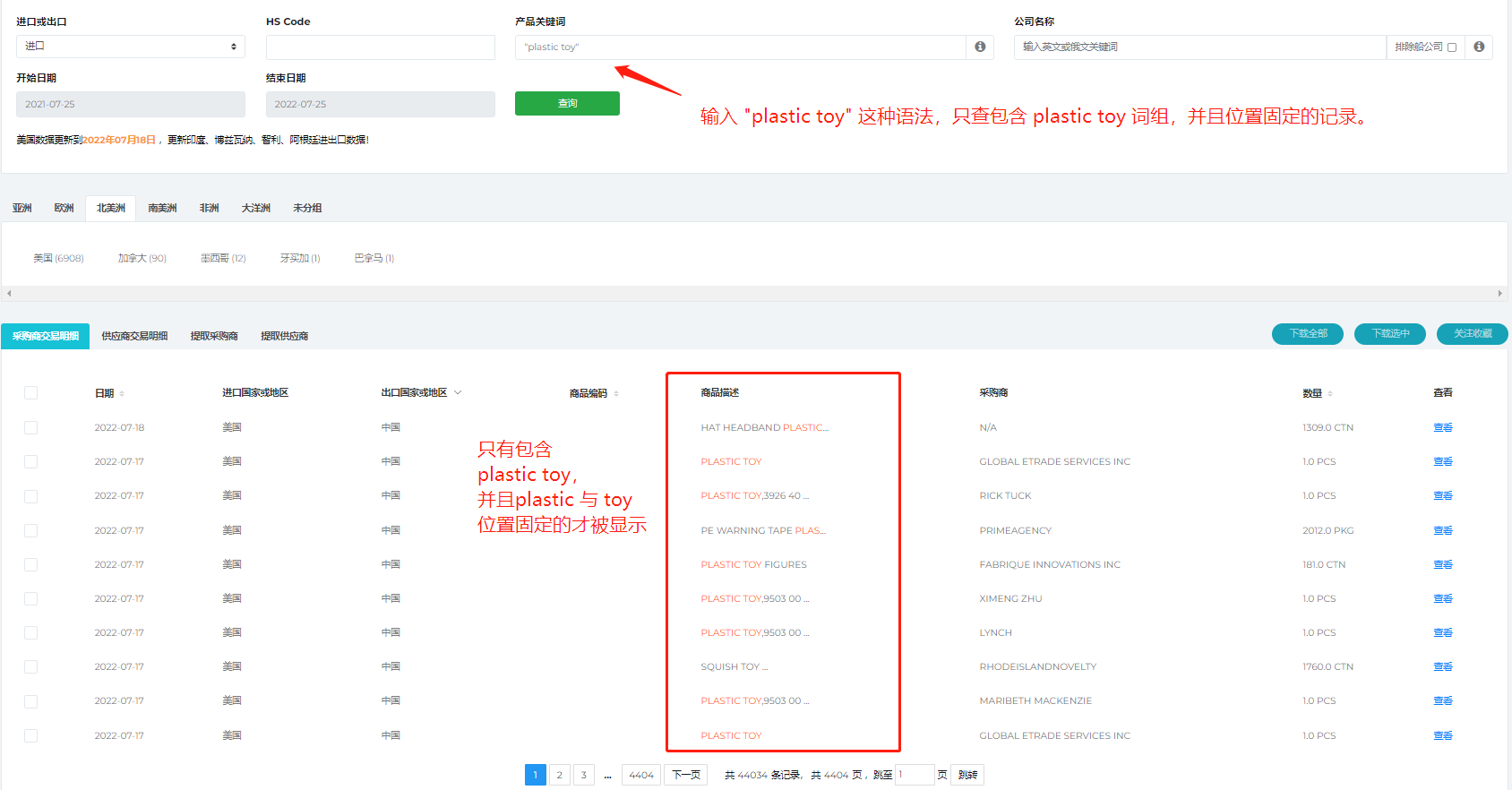Click the info icon beside 公司名称 field

click(1479, 47)
